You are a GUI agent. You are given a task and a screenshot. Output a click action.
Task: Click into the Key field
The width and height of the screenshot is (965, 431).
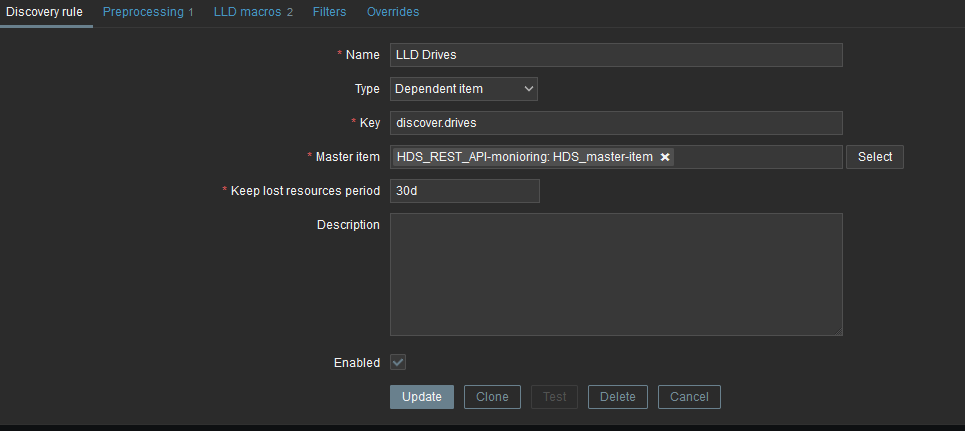click(616, 123)
